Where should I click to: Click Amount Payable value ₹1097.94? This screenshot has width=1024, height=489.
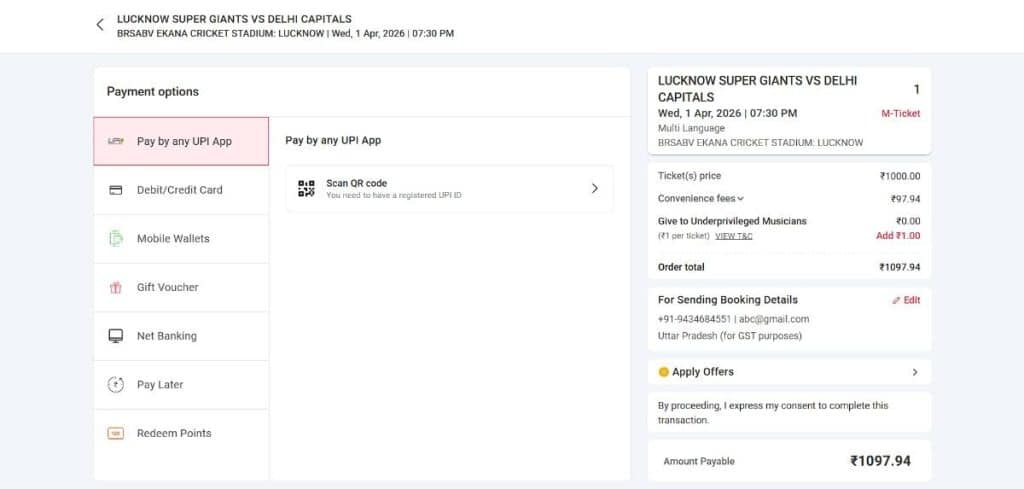tap(880, 461)
